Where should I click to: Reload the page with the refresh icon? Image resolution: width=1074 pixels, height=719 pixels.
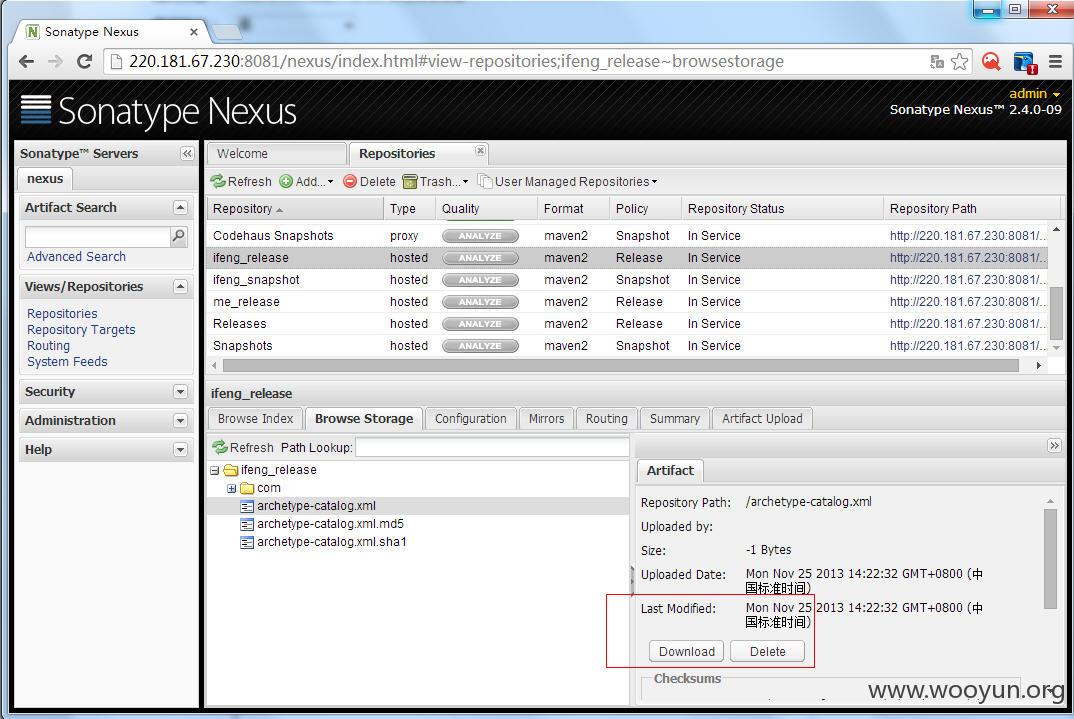point(84,62)
